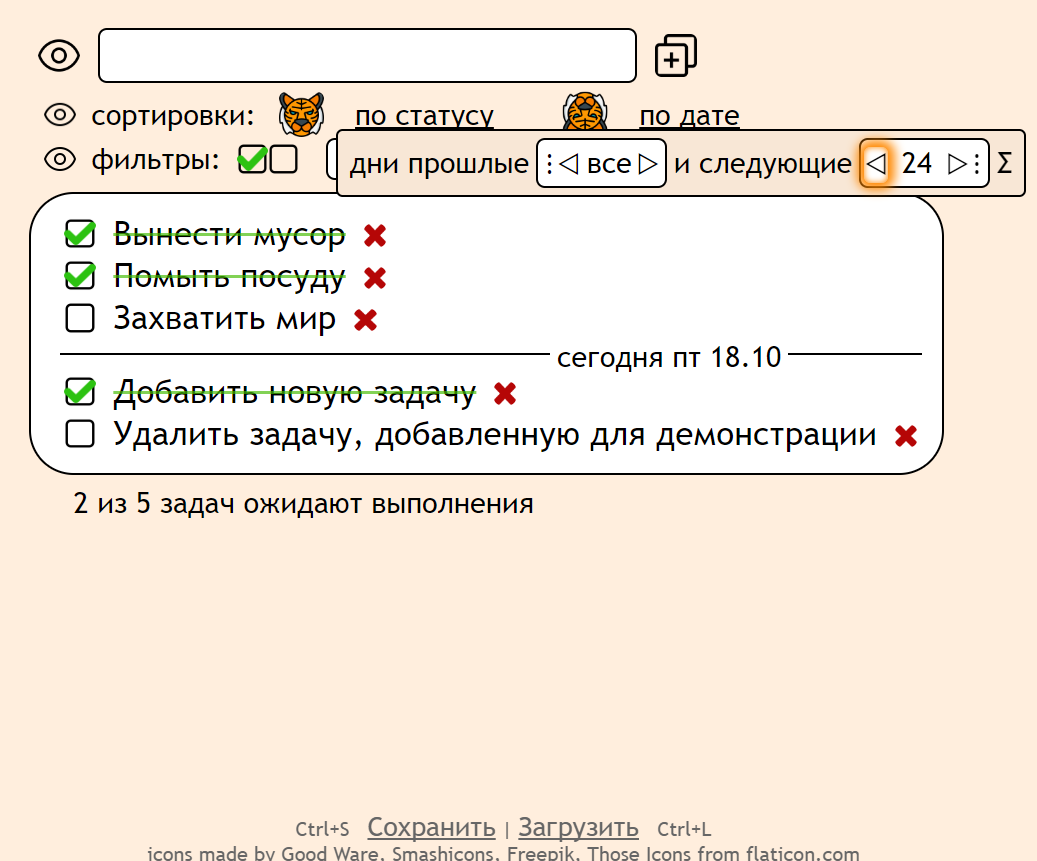The width and height of the screenshot is (1037, 861).
Task: Delete the Вынести мусор task with red X
Action: (x=375, y=235)
